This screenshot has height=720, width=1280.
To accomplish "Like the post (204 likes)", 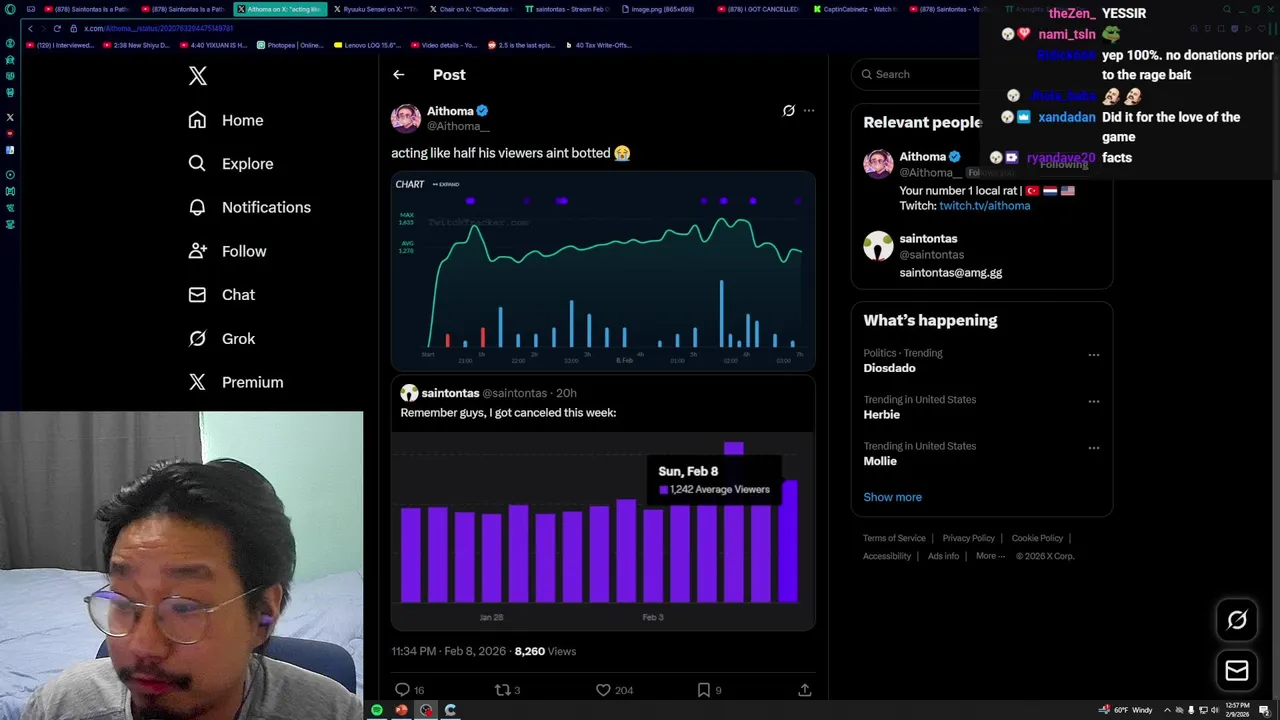I will pyautogui.click(x=614, y=690).
